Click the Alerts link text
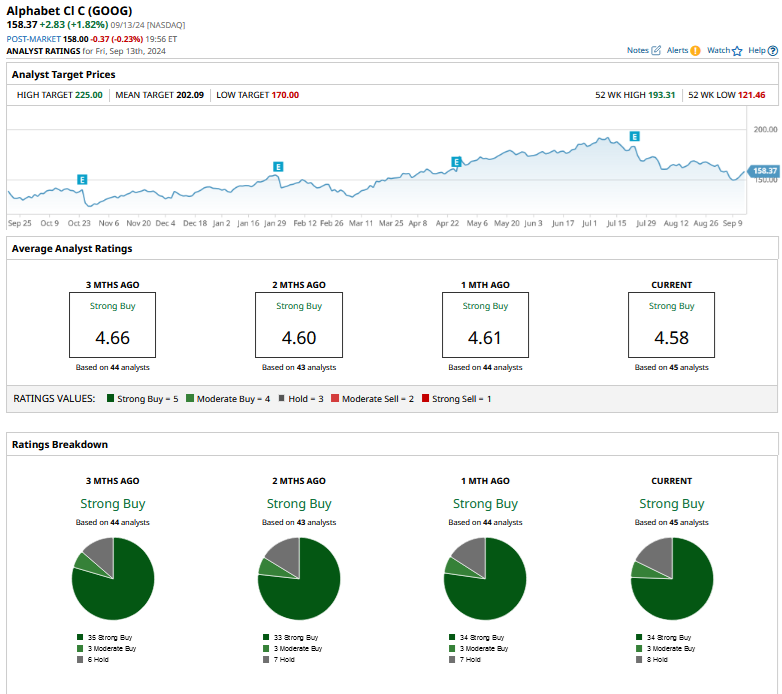The width and height of the screenshot is (782, 694). pyautogui.click(x=677, y=50)
